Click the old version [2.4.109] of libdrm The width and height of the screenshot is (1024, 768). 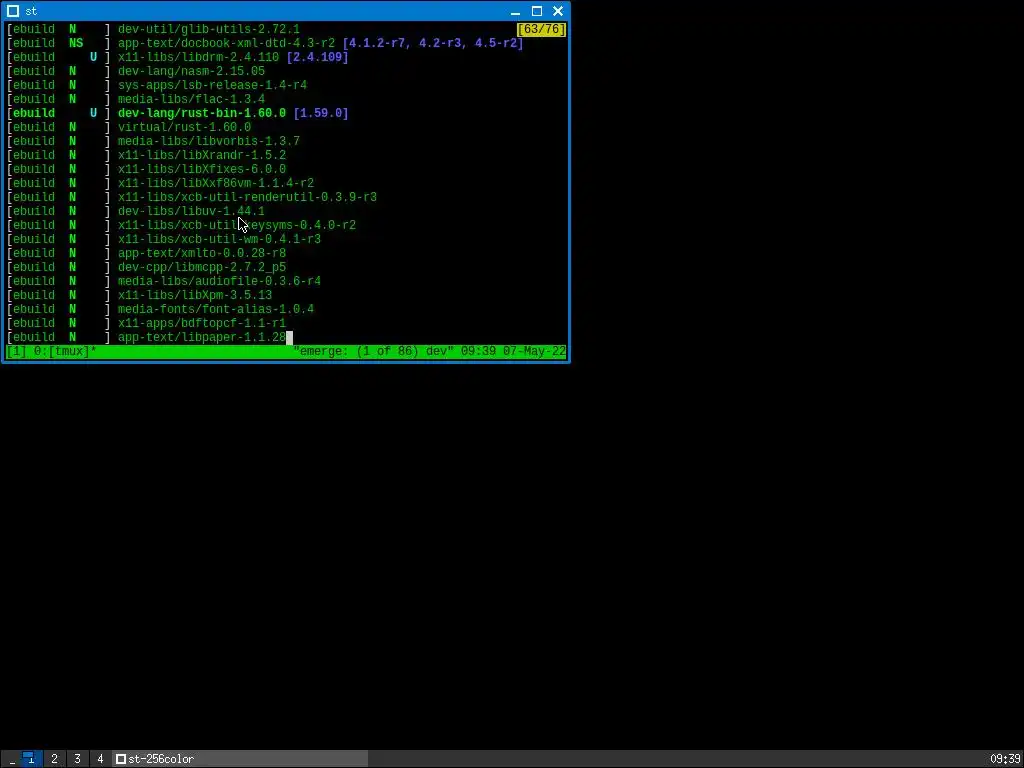click(x=317, y=57)
